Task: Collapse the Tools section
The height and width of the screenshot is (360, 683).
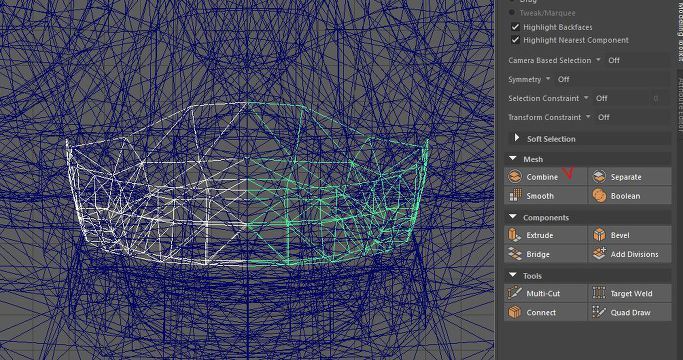Action: (x=513, y=275)
